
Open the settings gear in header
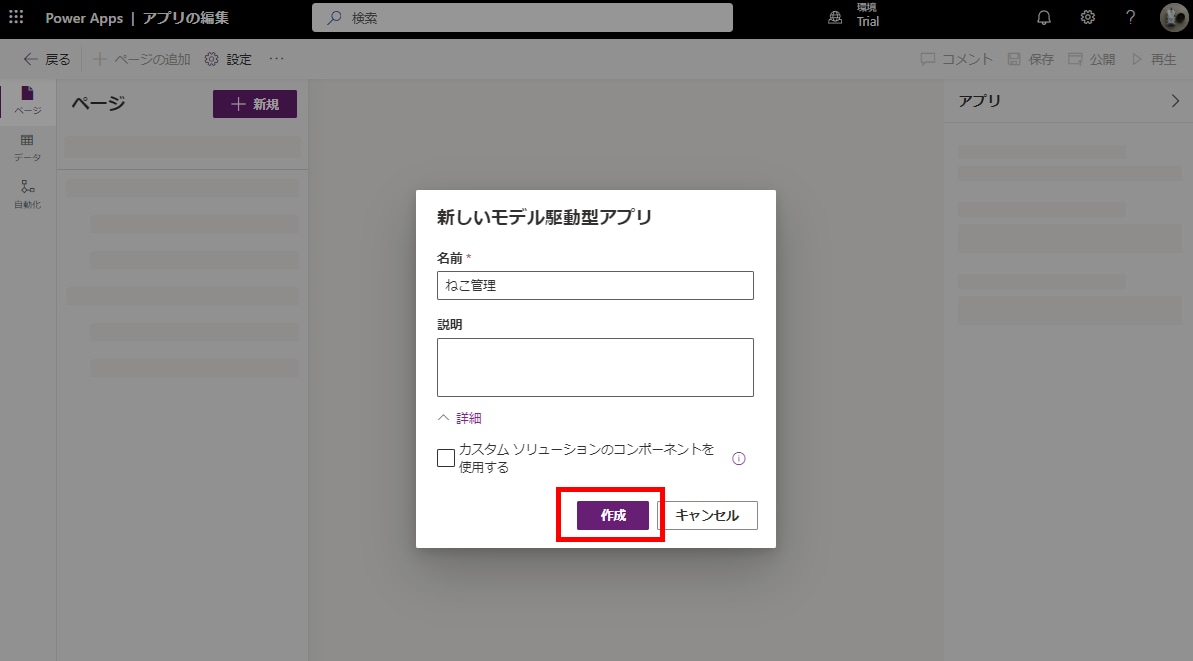tap(1087, 17)
